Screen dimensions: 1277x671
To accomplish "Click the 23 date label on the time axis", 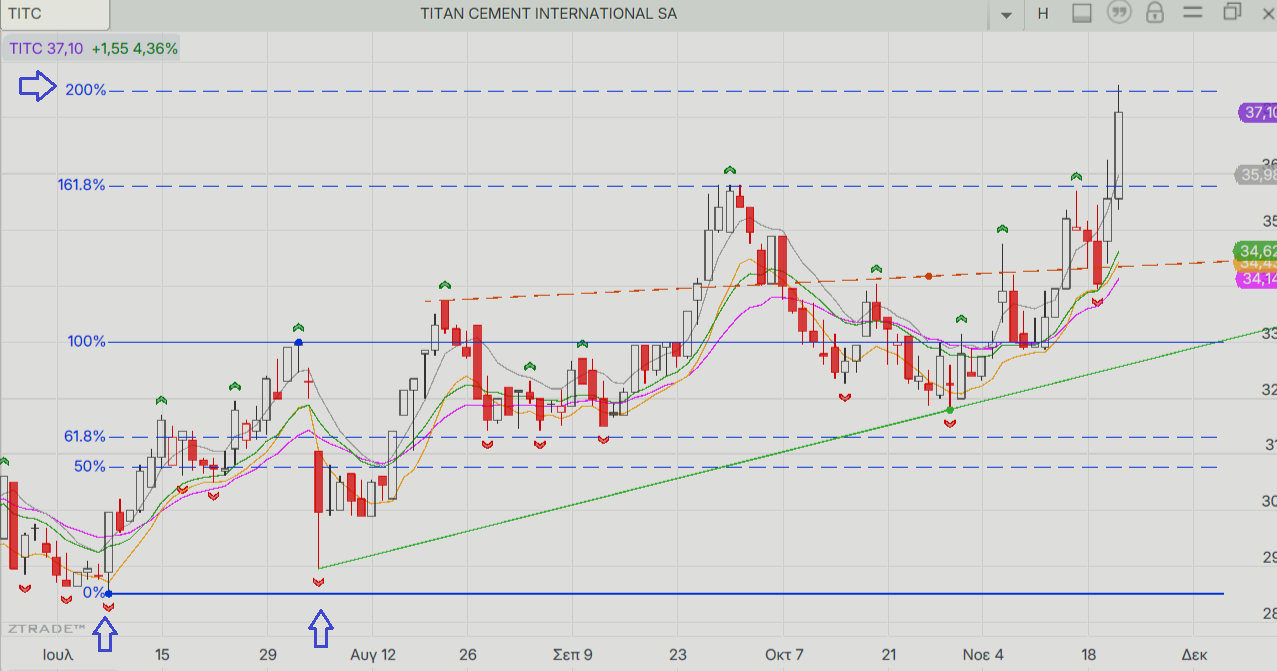I will [677, 655].
